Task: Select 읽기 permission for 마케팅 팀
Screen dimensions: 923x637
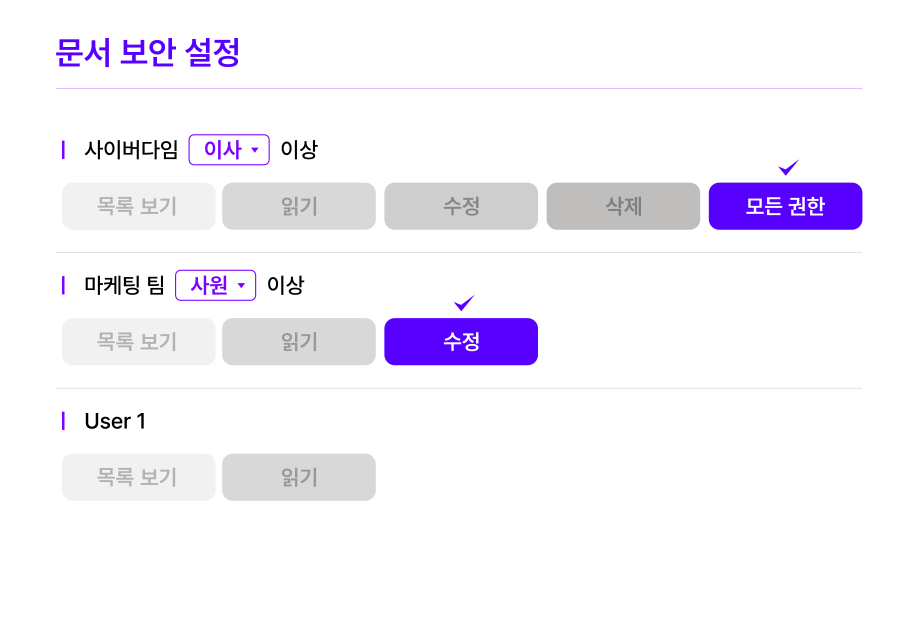Action: (299, 342)
